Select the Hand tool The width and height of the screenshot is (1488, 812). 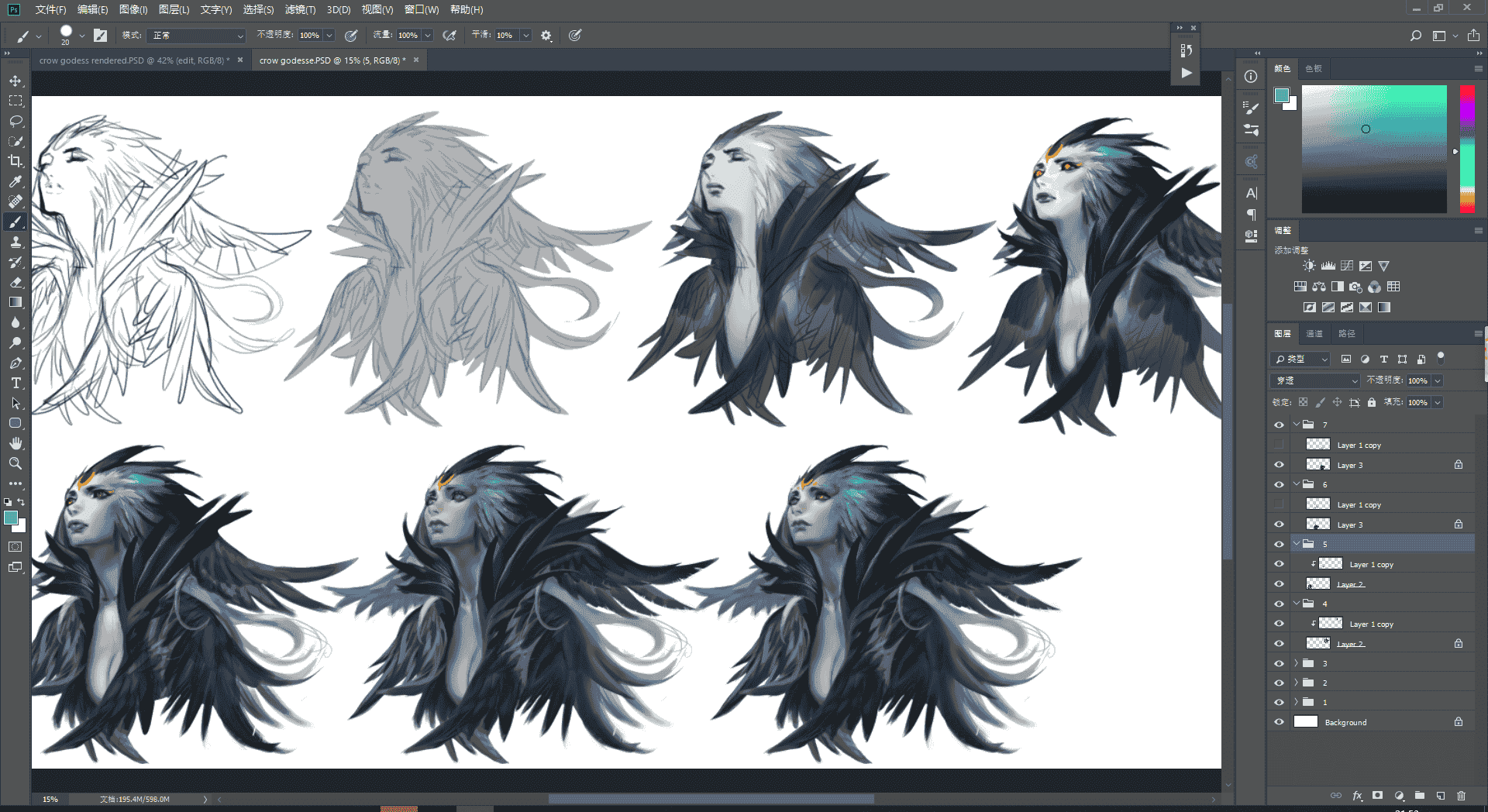click(15, 443)
